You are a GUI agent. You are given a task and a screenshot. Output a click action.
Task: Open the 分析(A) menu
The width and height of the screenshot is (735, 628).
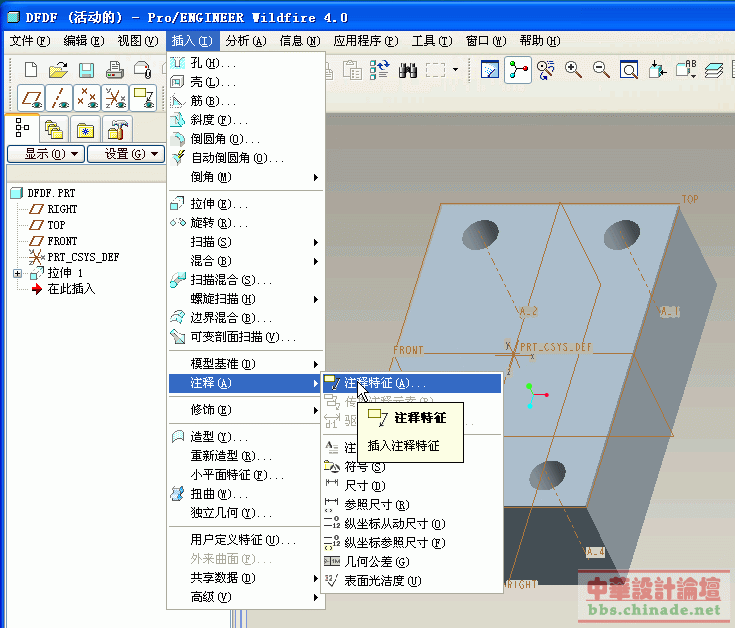tap(246, 41)
